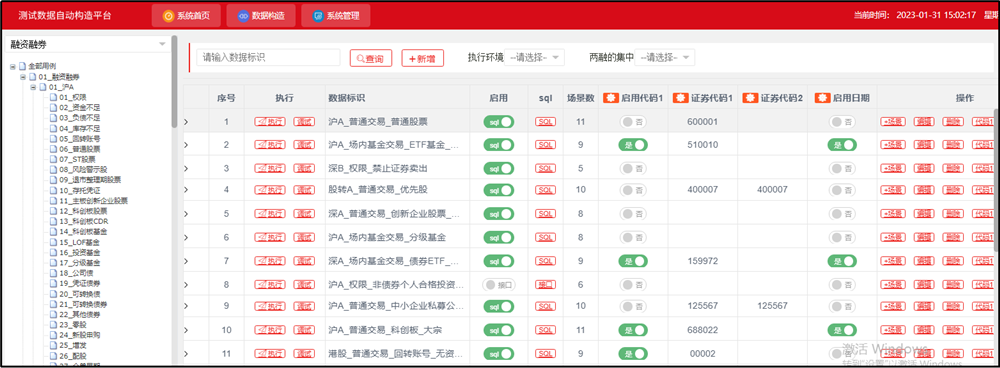Click cell 沪A_普通交易_科创板_大宗

click(386, 330)
